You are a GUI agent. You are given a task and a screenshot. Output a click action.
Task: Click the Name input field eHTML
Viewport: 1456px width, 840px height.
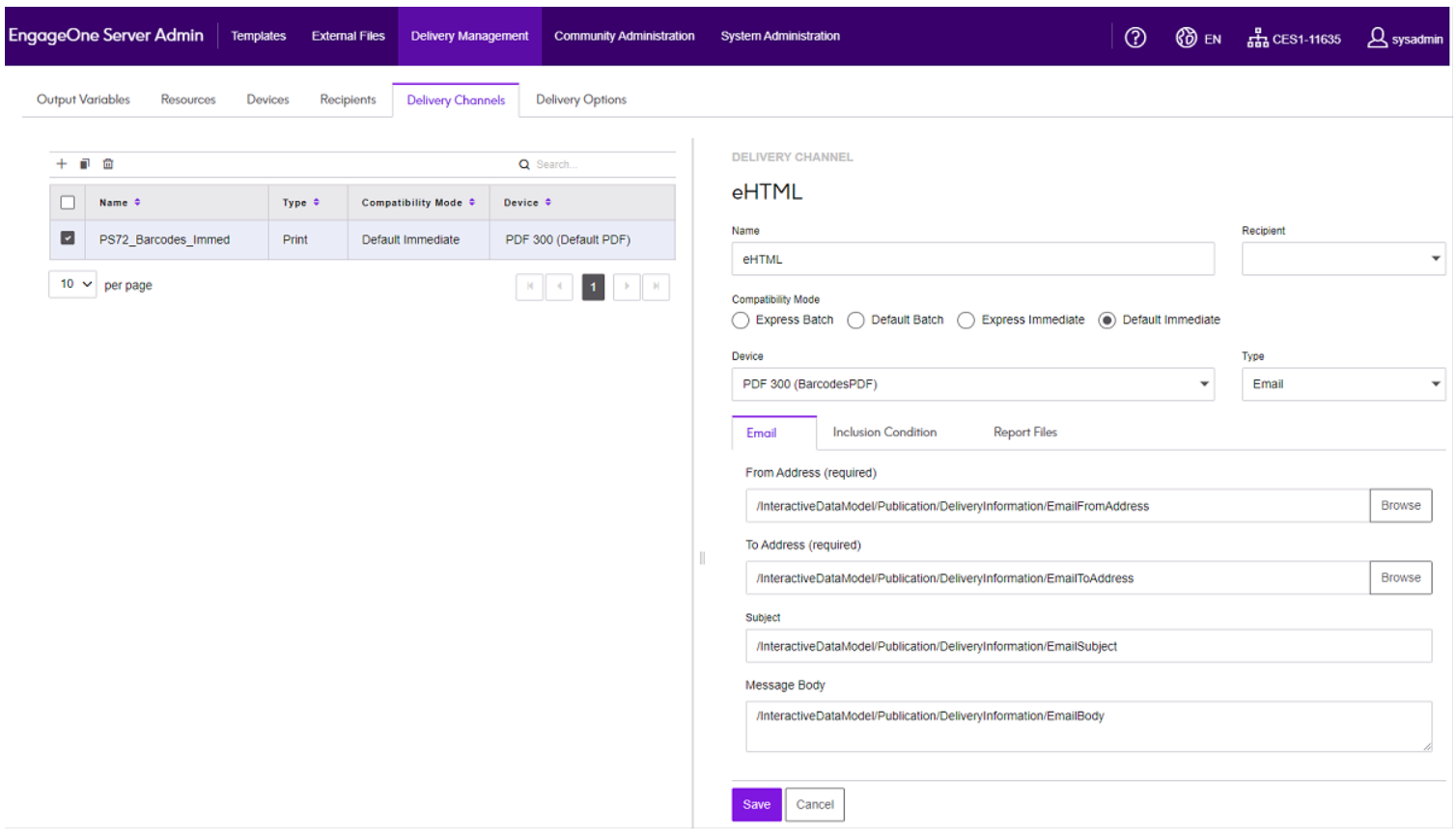[x=972, y=259]
